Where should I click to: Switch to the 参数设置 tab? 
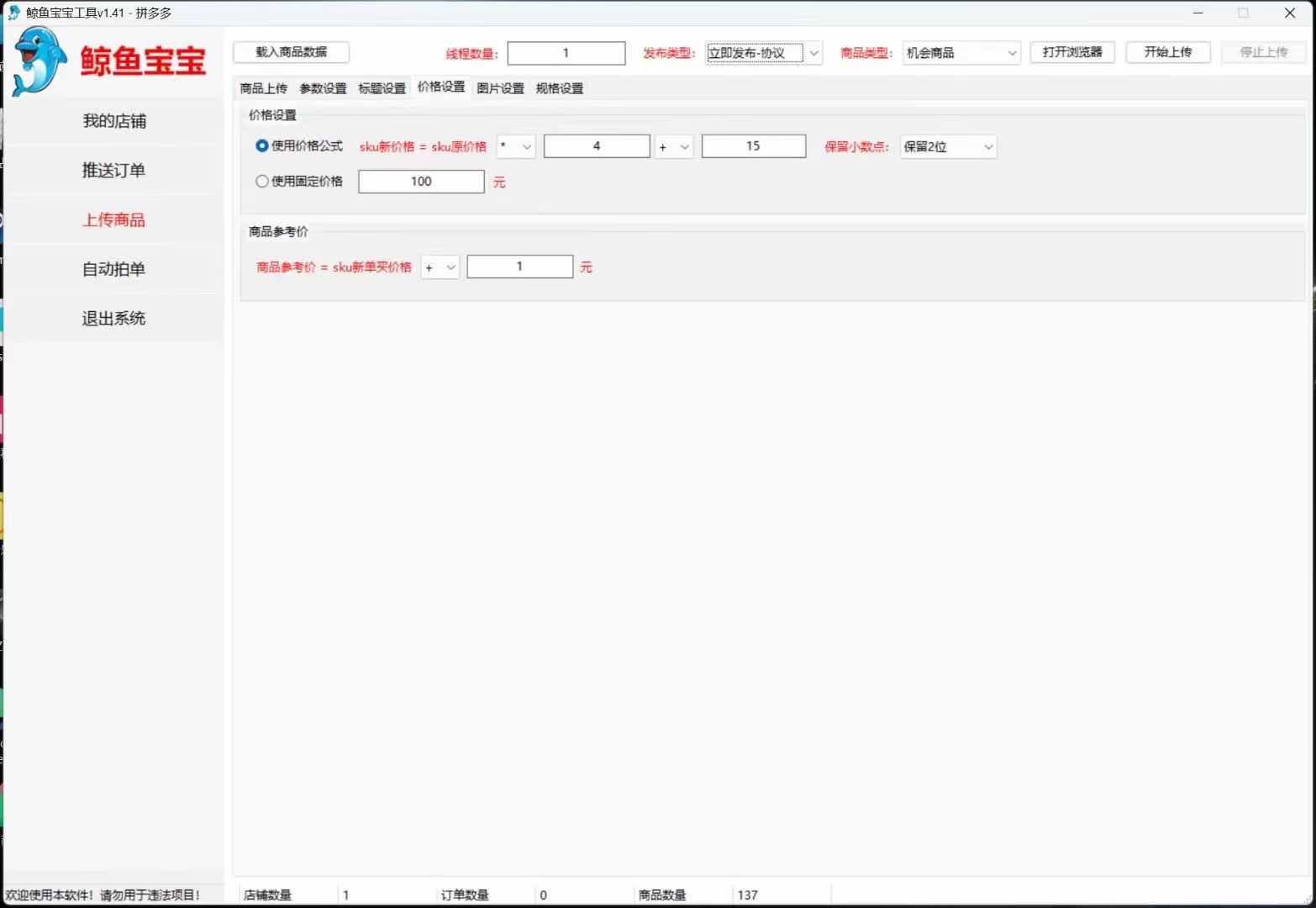(x=323, y=88)
